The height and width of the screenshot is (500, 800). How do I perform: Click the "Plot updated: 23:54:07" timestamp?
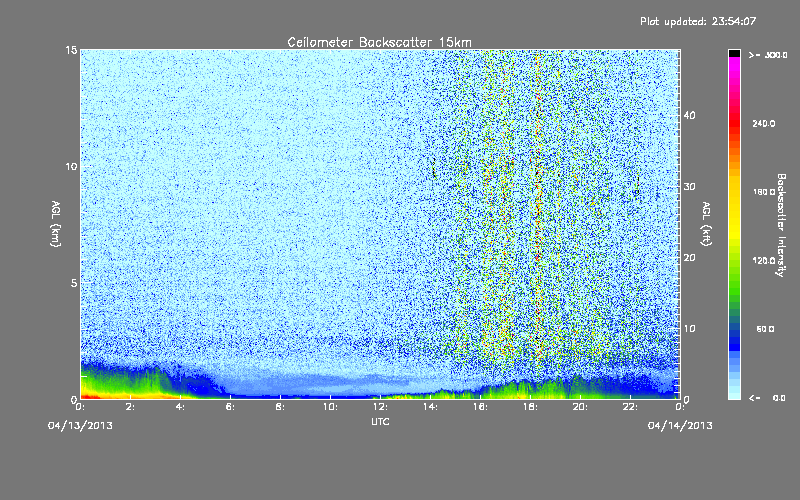[x=698, y=21]
